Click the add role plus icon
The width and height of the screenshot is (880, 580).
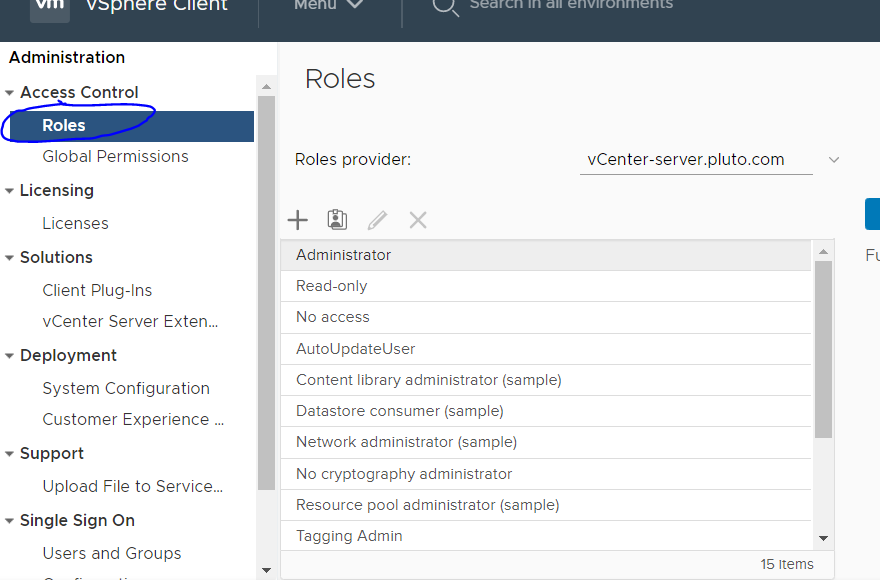coord(298,220)
